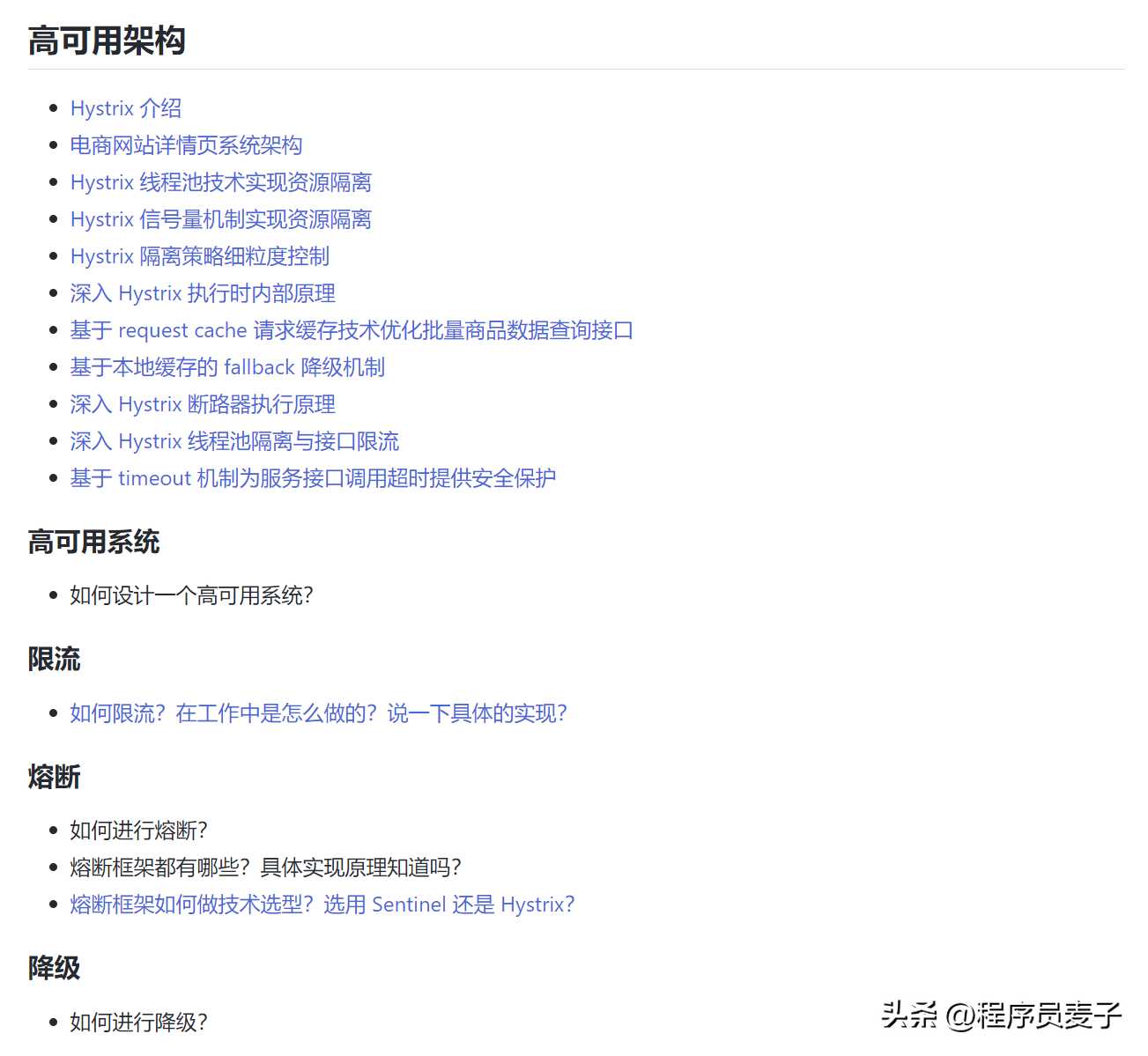Open Hystrix 线程池技术实现资源隔离 link
1148x1056 pixels.
[221, 182]
